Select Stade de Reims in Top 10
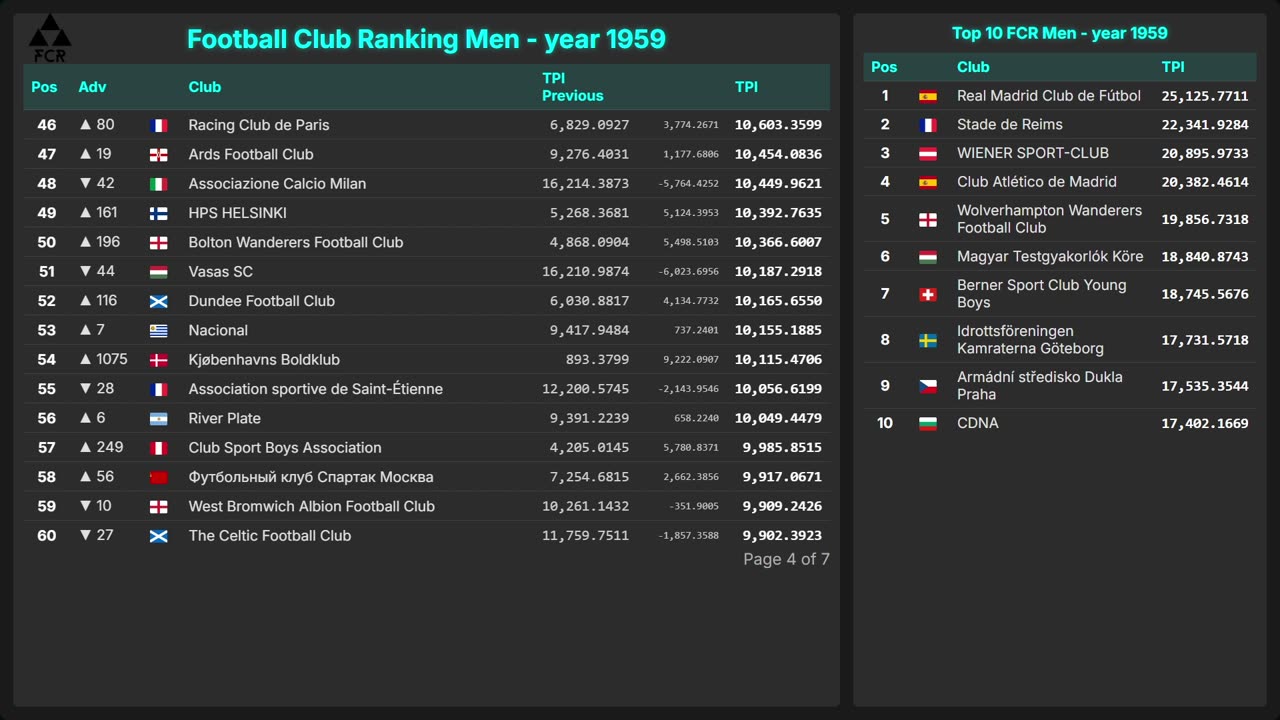The image size is (1280, 720). point(1010,125)
